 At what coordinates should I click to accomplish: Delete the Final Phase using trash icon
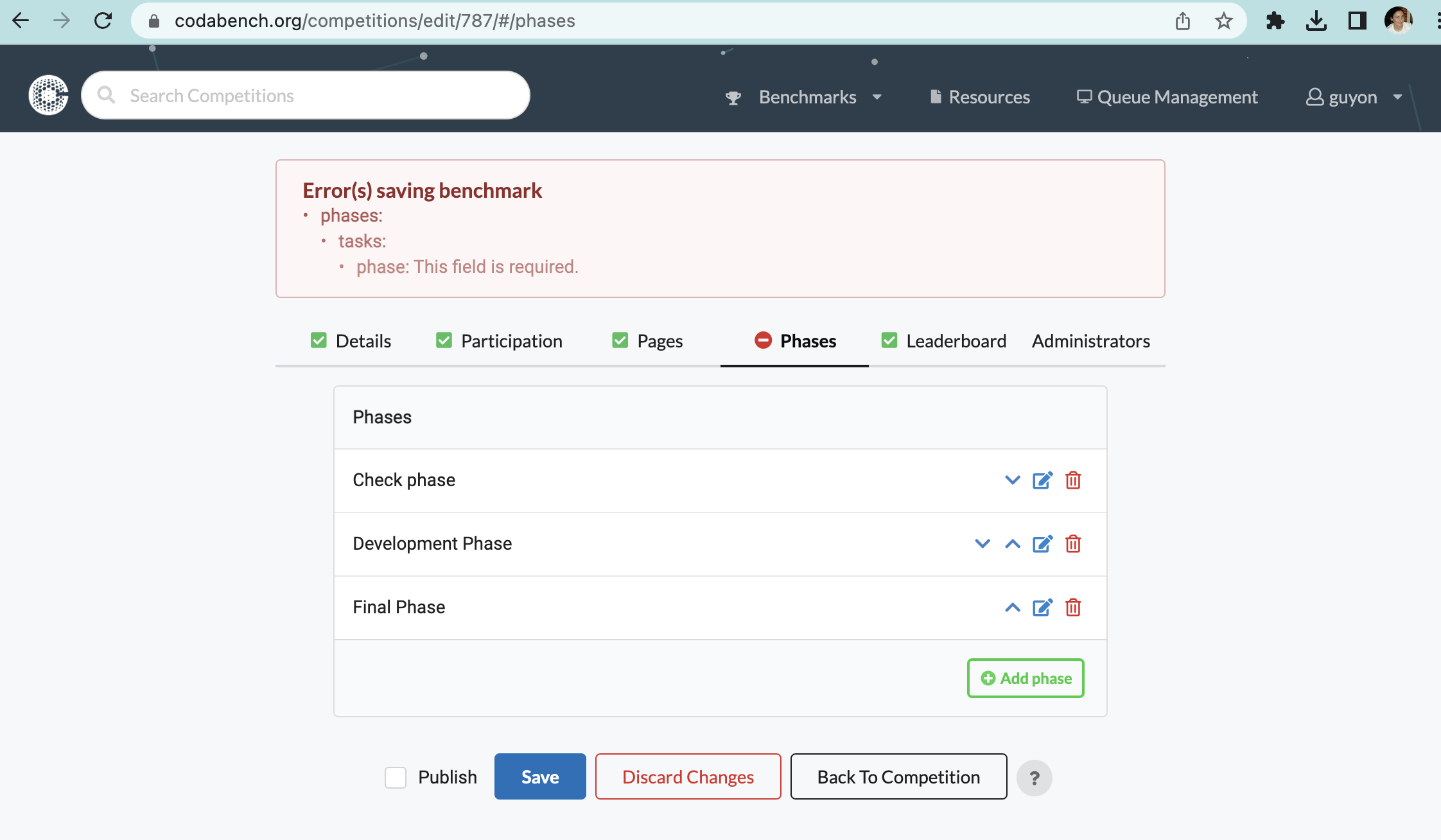1072,607
